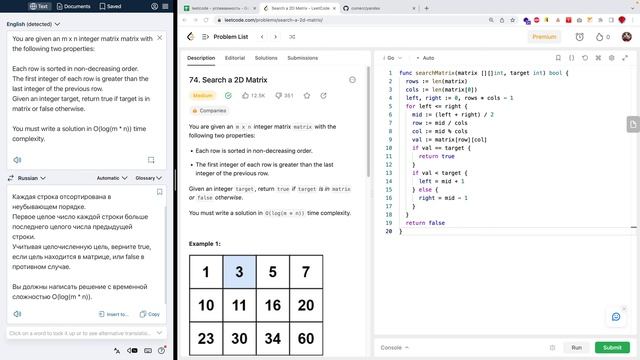The height and width of the screenshot is (360, 640).
Task: Play the Russian translation audio
Action: tap(17, 314)
